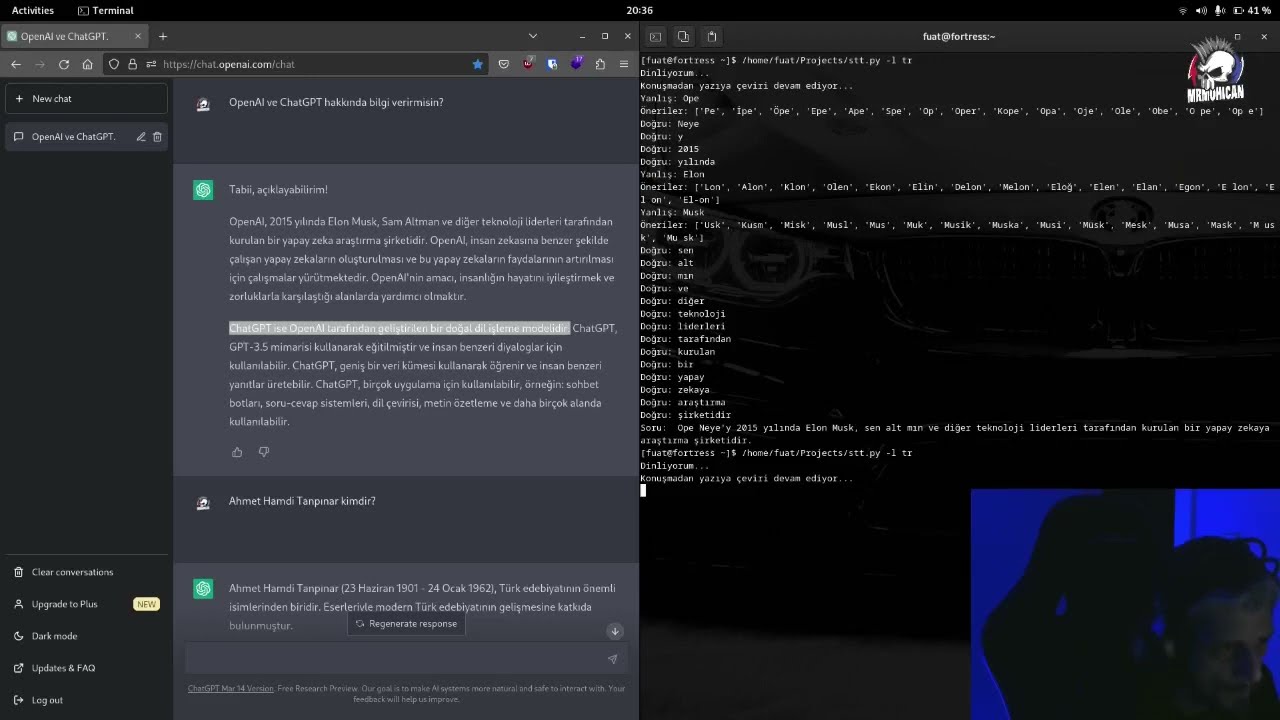Go to browser home page icon
This screenshot has height=720, width=1280.
pyautogui.click(x=88, y=64)
